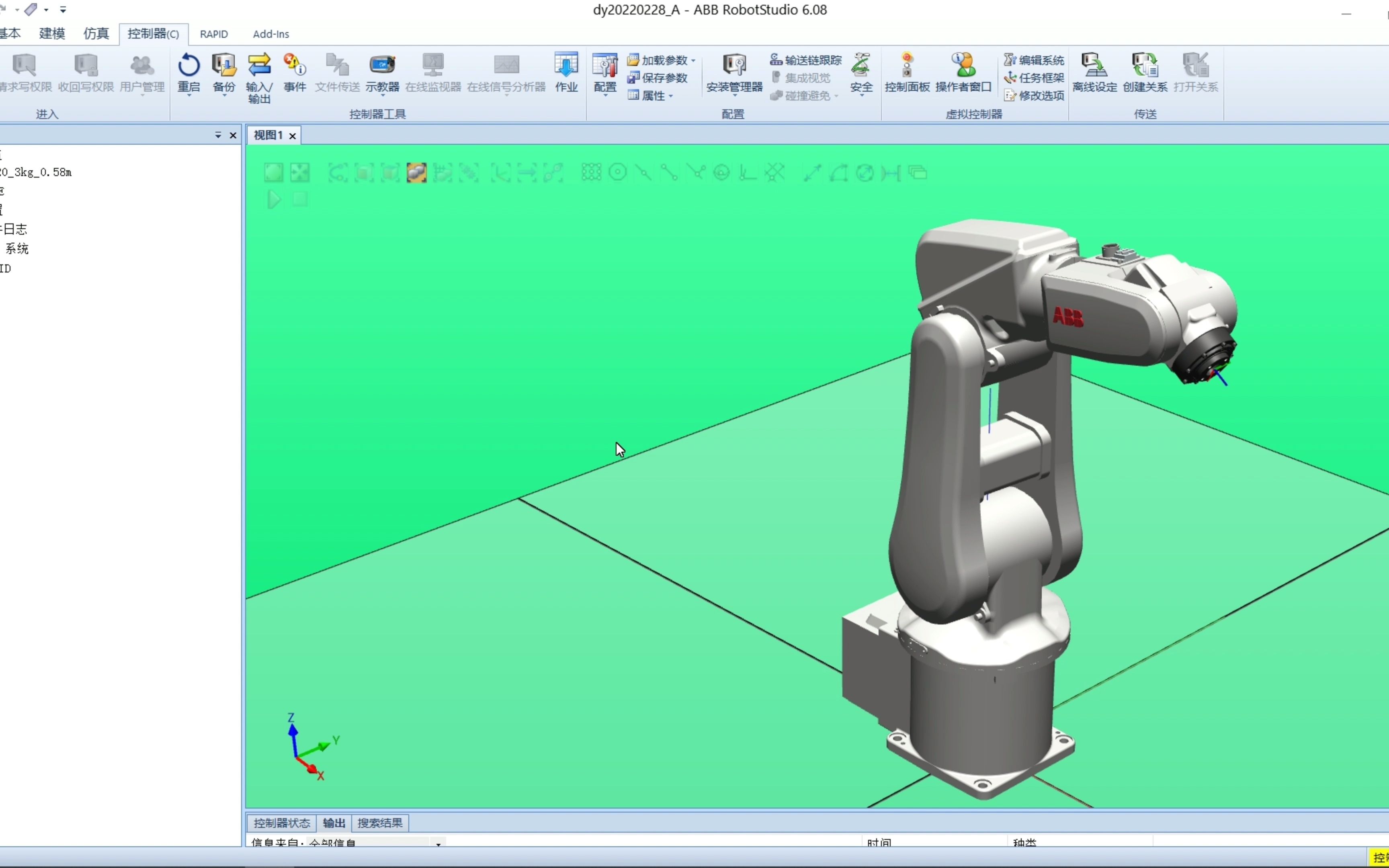This screenshot has height=868, width=1389.
Task: Close the View1 (视图1) tab
Action: [293, 136]
